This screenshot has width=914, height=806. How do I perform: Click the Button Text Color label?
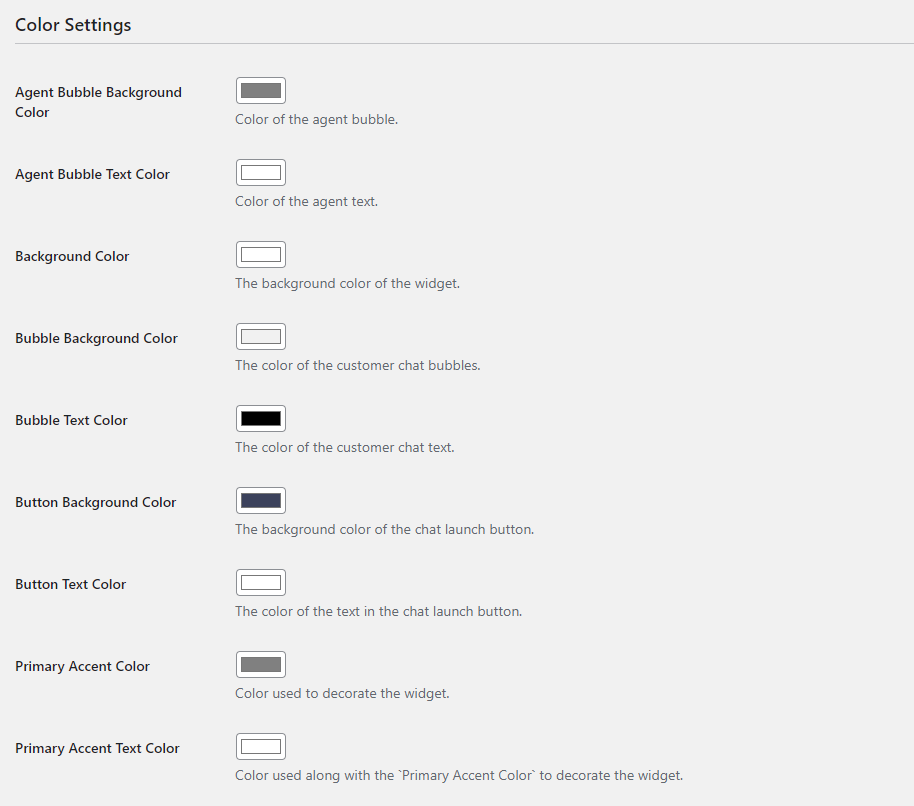tap(71, 585)
